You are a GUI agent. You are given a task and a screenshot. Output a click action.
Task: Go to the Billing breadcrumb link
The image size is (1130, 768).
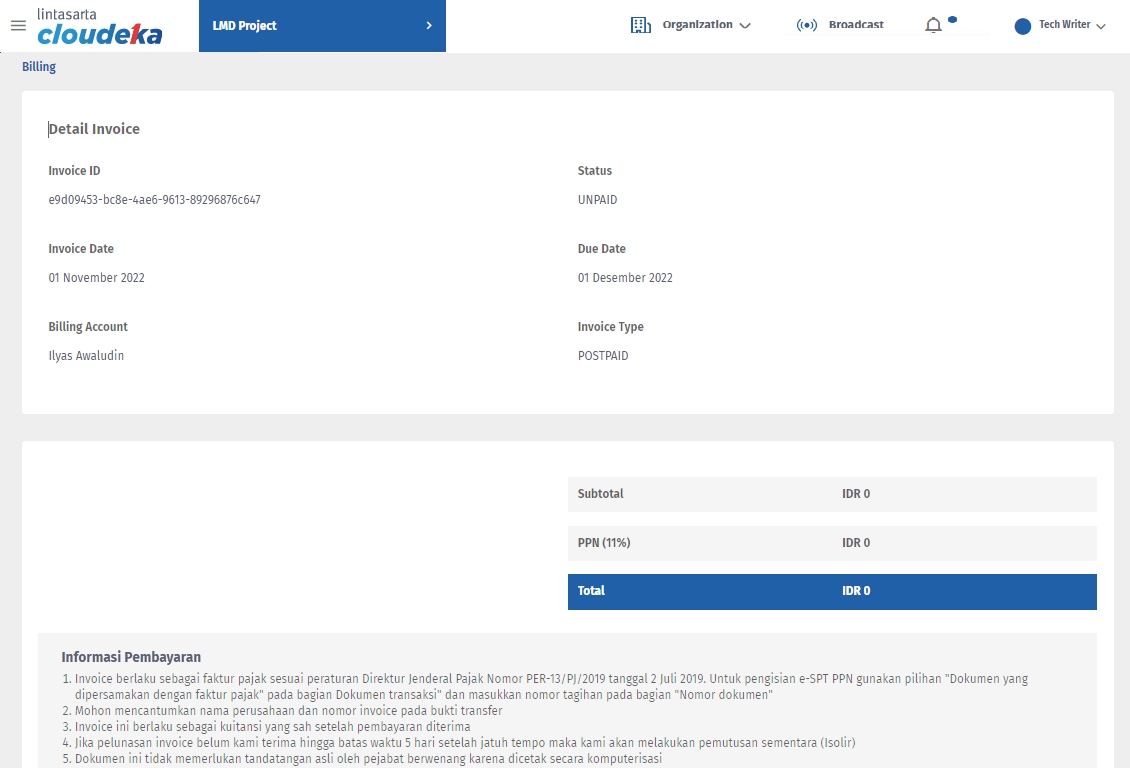point(39,67)
